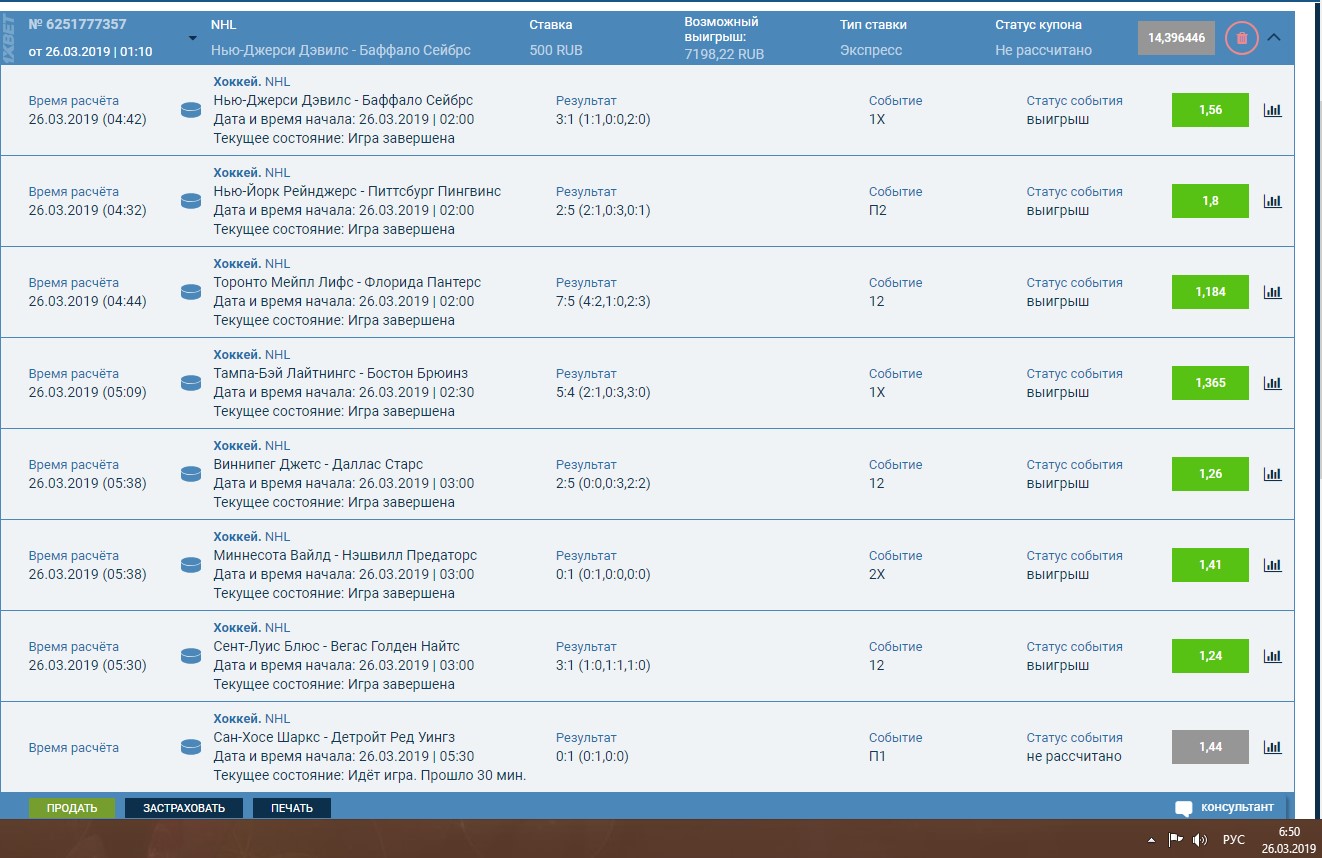Open the консультант chat
The image size is (1322, 858).
(x=1225, y=807)
